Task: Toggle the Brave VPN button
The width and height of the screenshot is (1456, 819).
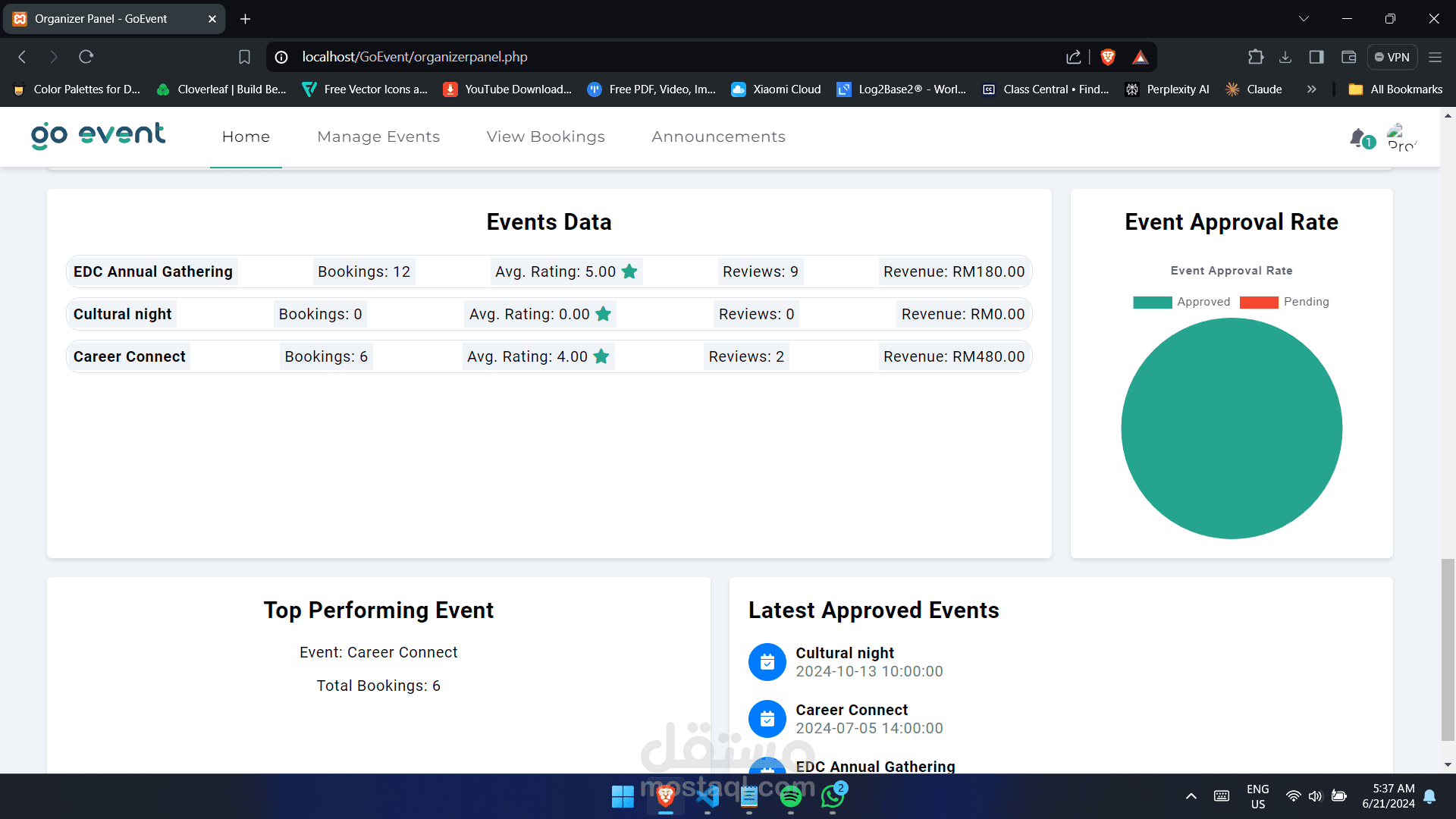Action: 1392,57
